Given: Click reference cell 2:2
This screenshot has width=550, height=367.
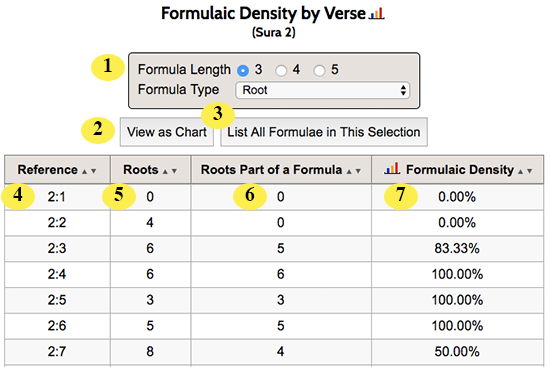Looking at the screenshot, I should pos(57,222).
